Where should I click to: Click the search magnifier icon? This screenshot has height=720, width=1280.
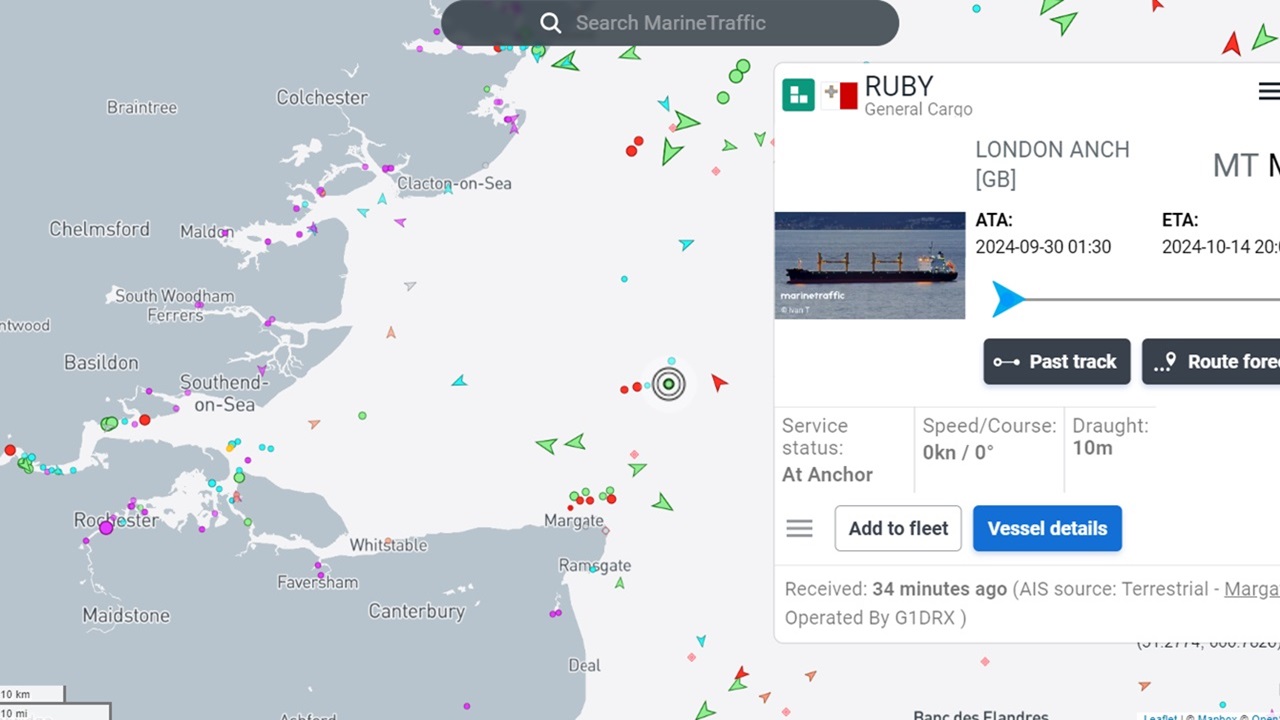[x=551, y=23]
